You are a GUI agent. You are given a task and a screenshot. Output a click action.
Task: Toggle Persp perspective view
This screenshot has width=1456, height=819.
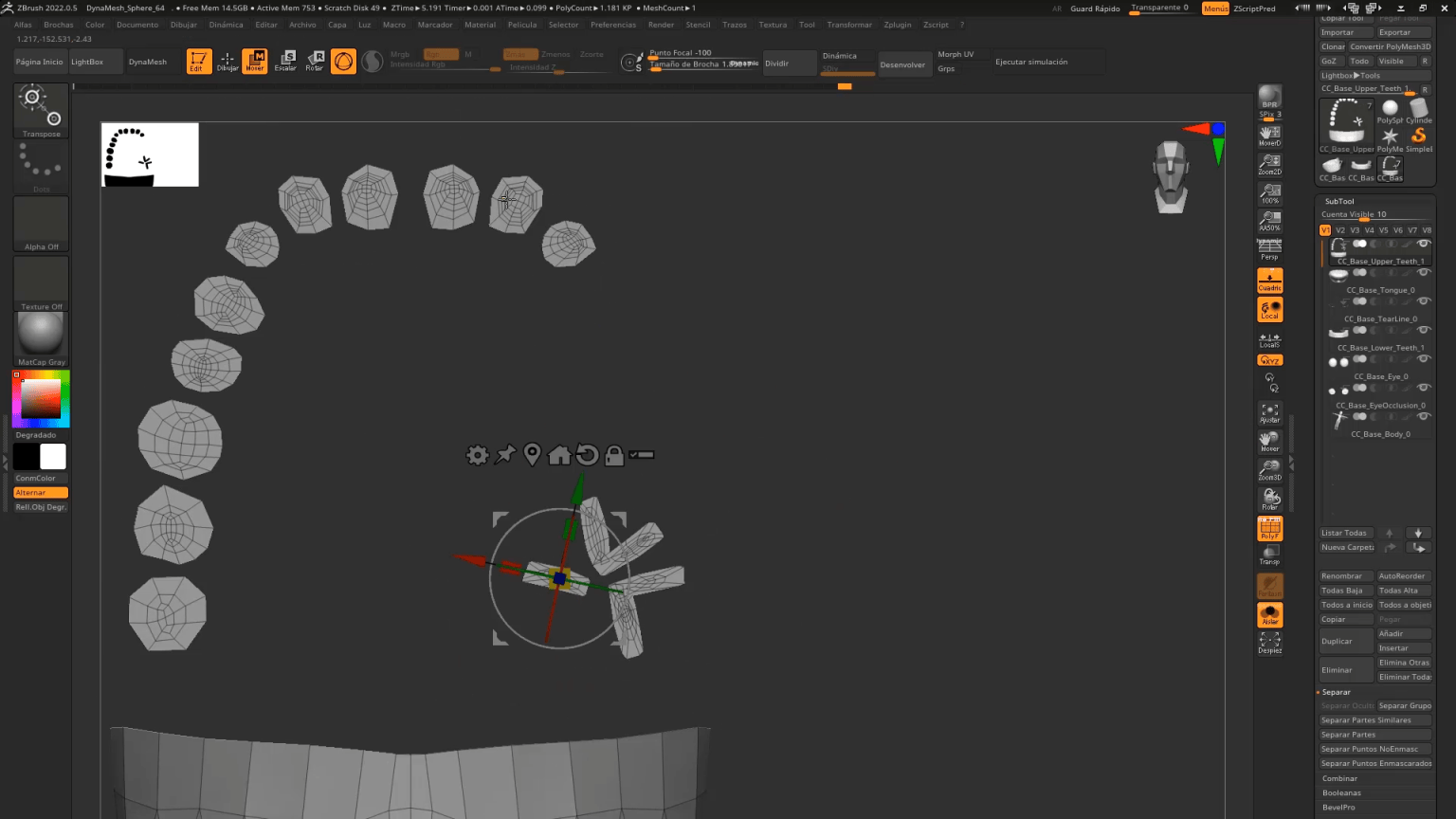click(1269, 251)
